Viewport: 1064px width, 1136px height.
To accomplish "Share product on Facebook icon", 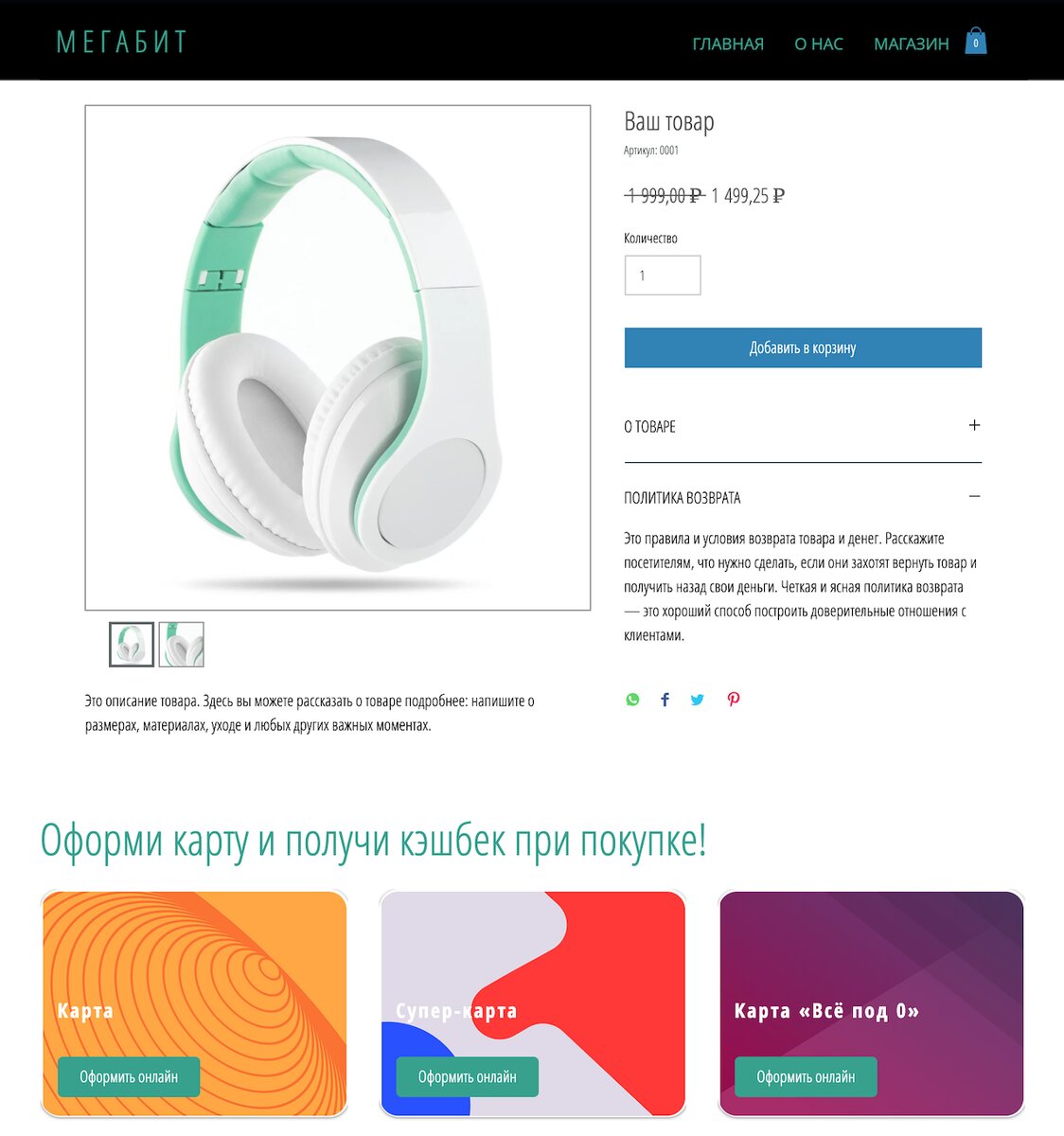I will tap(665, 700).
